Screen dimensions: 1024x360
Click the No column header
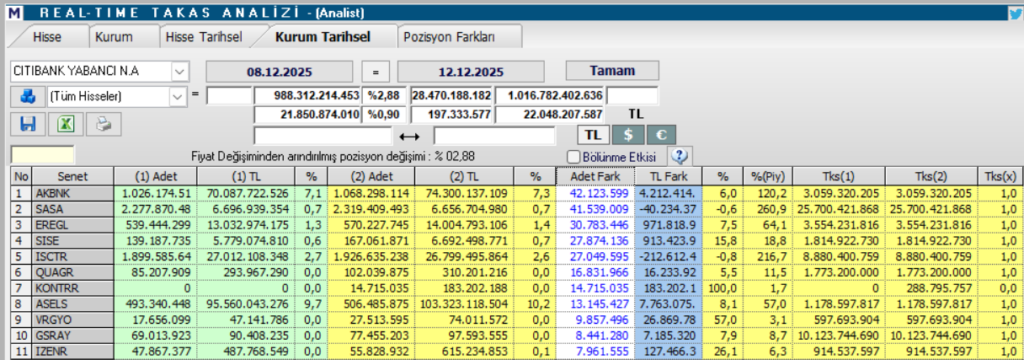click(22, 176)
